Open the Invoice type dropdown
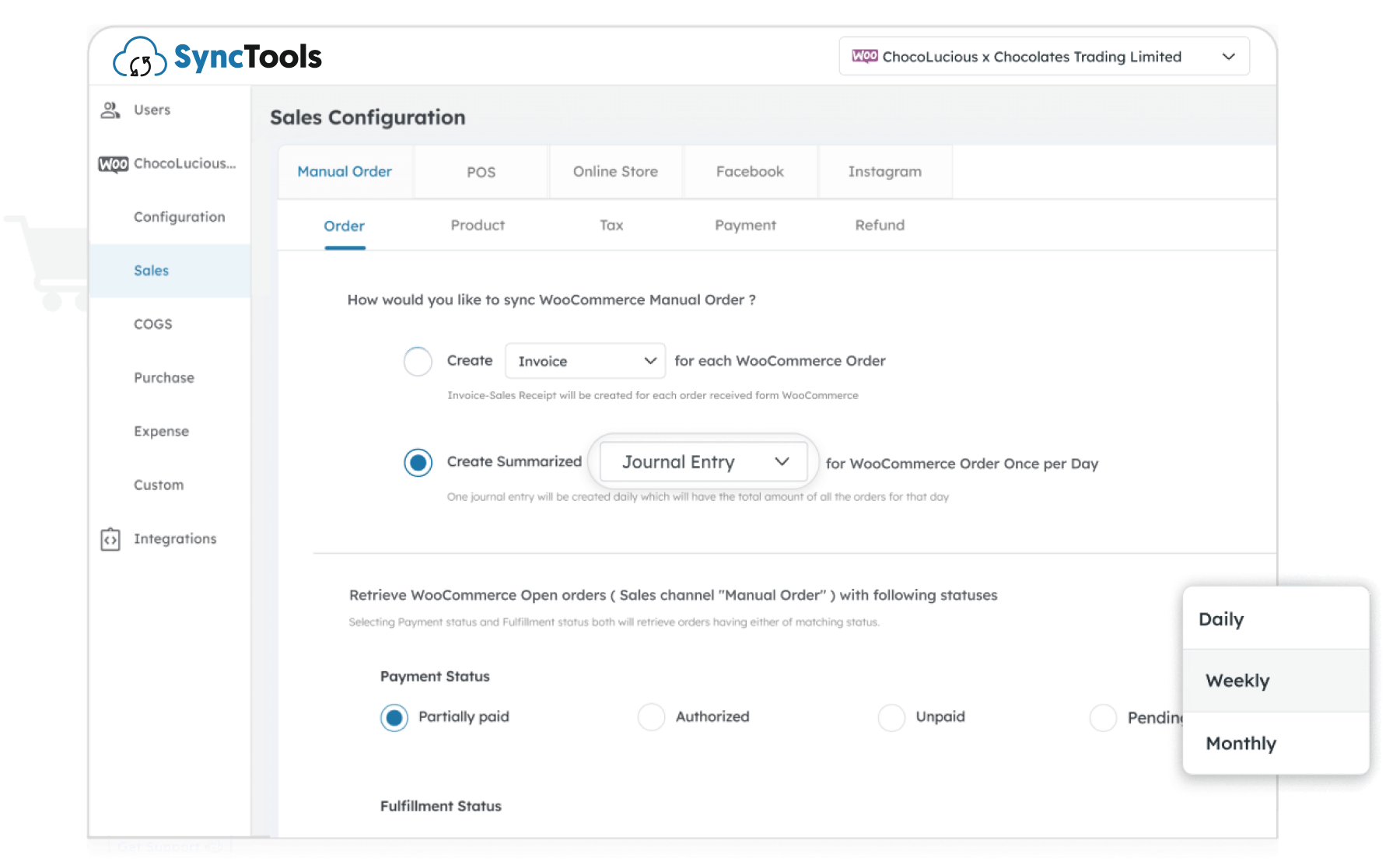This screenshot has width=1400, height=865. coord(585,362)
